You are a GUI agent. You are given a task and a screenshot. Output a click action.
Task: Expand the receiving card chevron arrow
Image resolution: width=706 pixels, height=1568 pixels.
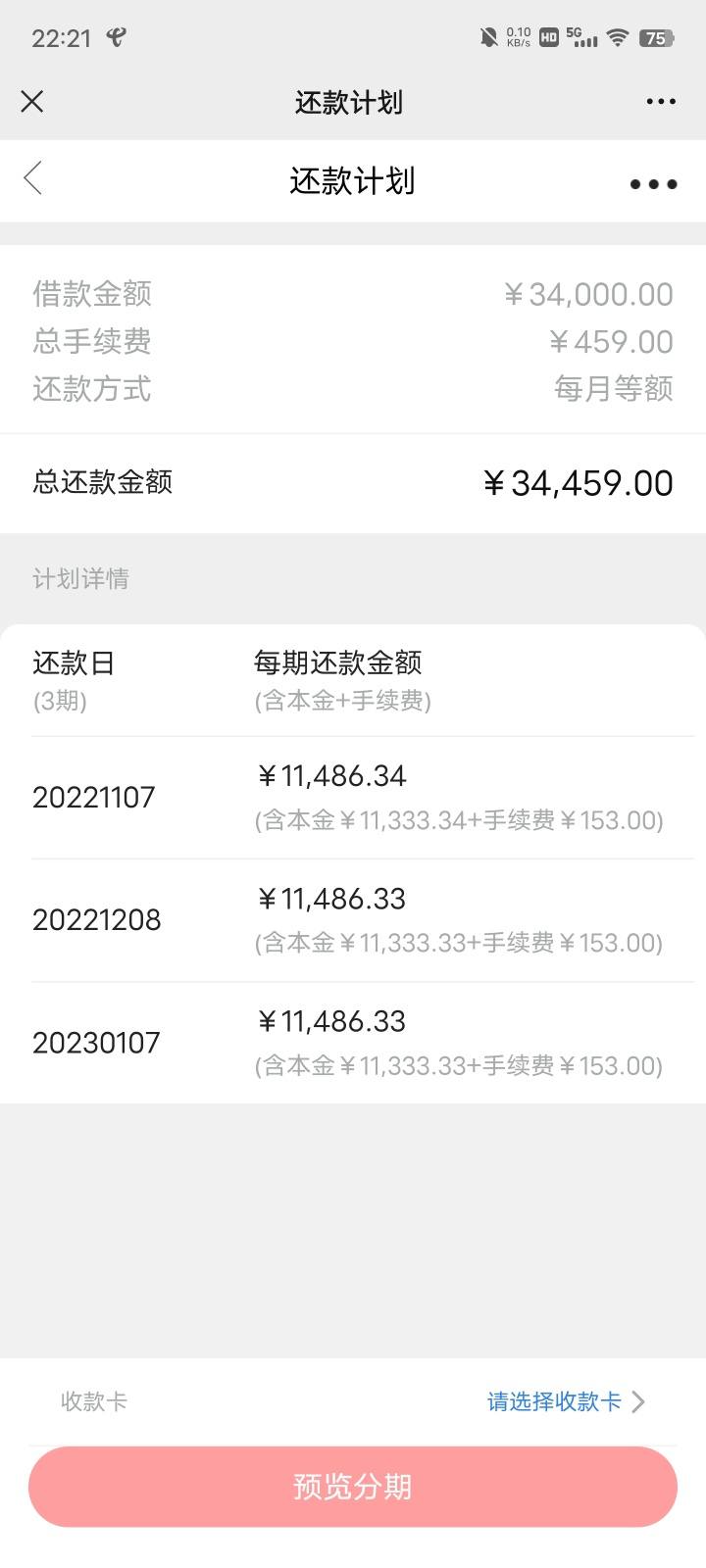[x=638, y=1401]
